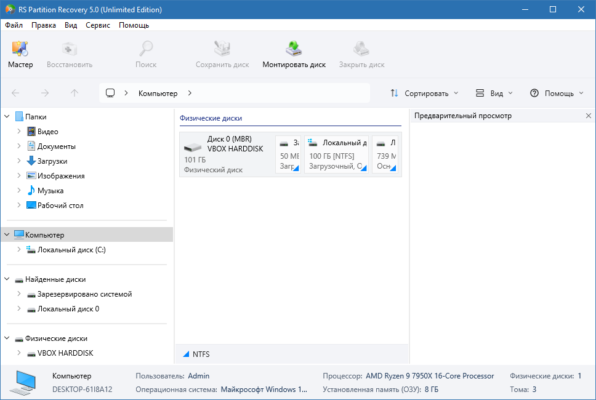Select the Документы folder icon
Viewport: 596px width, 400px height.
31,146
